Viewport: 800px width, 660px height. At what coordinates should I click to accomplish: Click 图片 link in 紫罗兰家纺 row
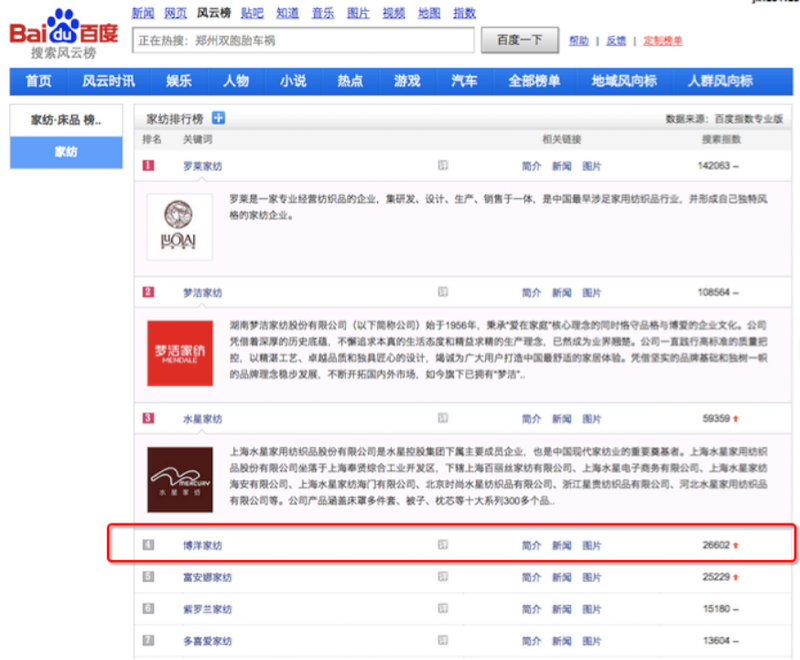point(592,608)
